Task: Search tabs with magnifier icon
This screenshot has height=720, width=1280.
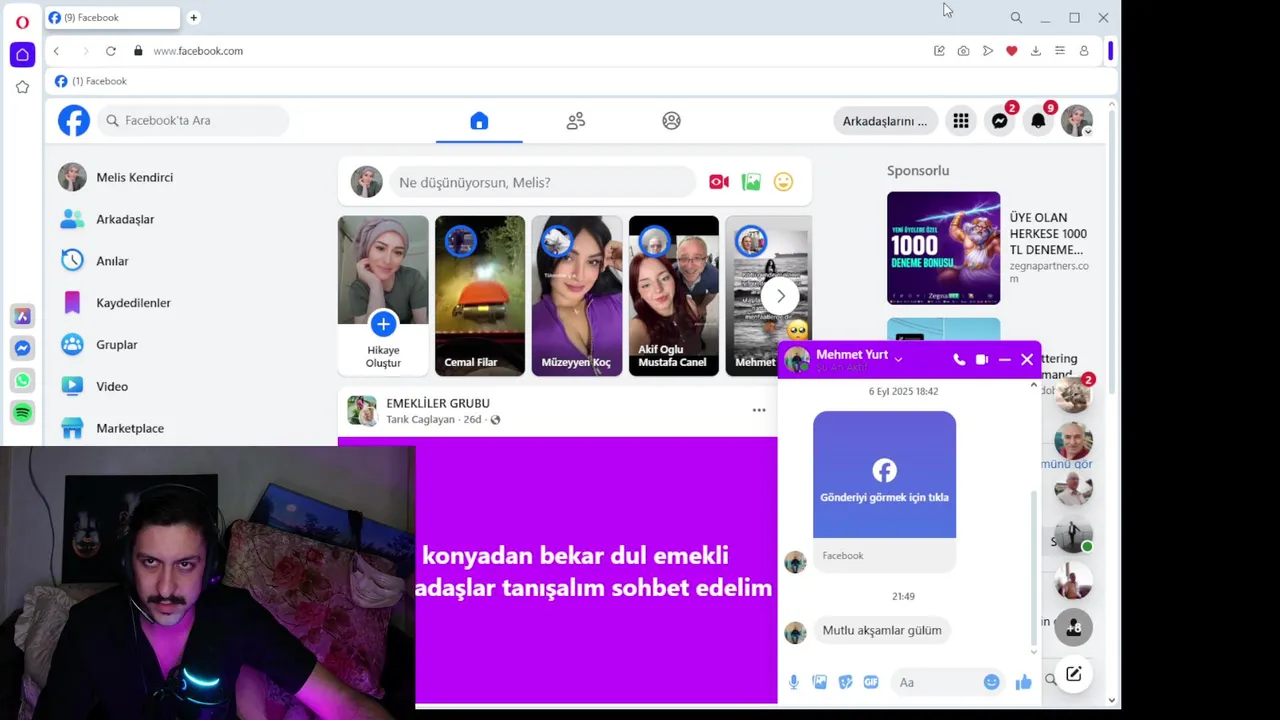Action: pyautogui.click(x=1016, y=18)
